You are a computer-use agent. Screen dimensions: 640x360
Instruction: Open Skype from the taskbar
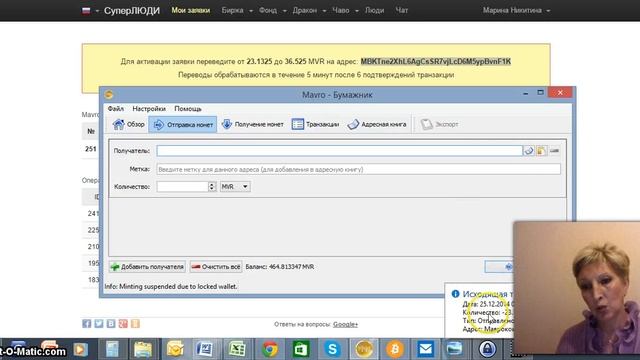point(332,349)
